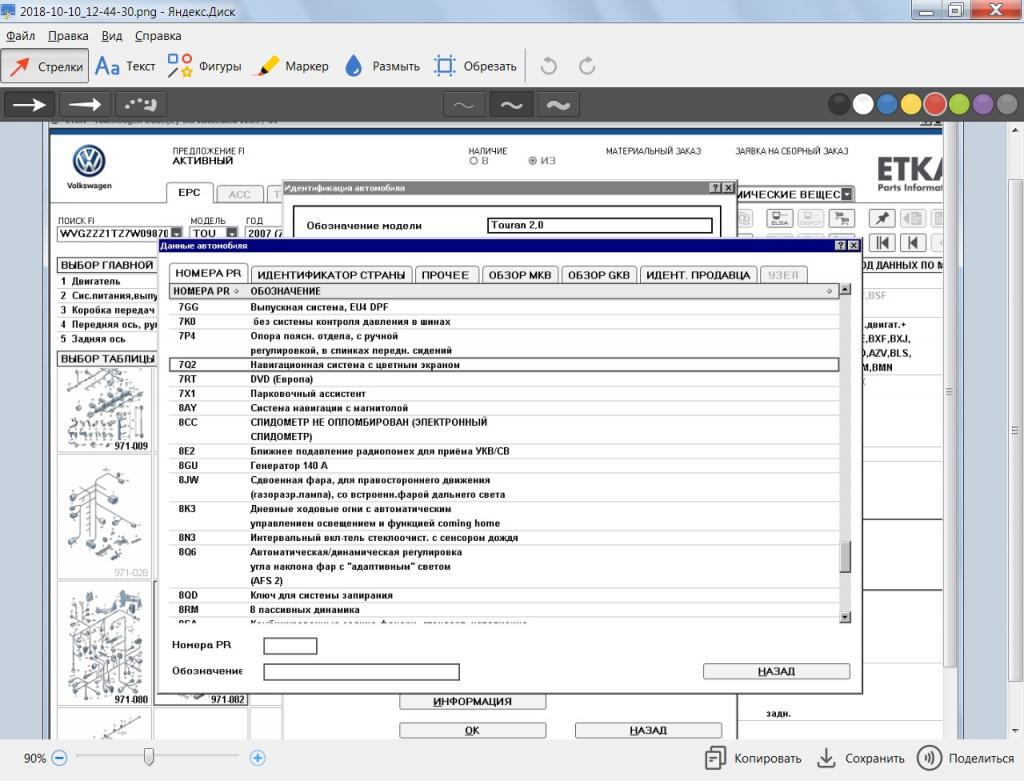
Task: Select the medium line thickness
Action: 511,104
